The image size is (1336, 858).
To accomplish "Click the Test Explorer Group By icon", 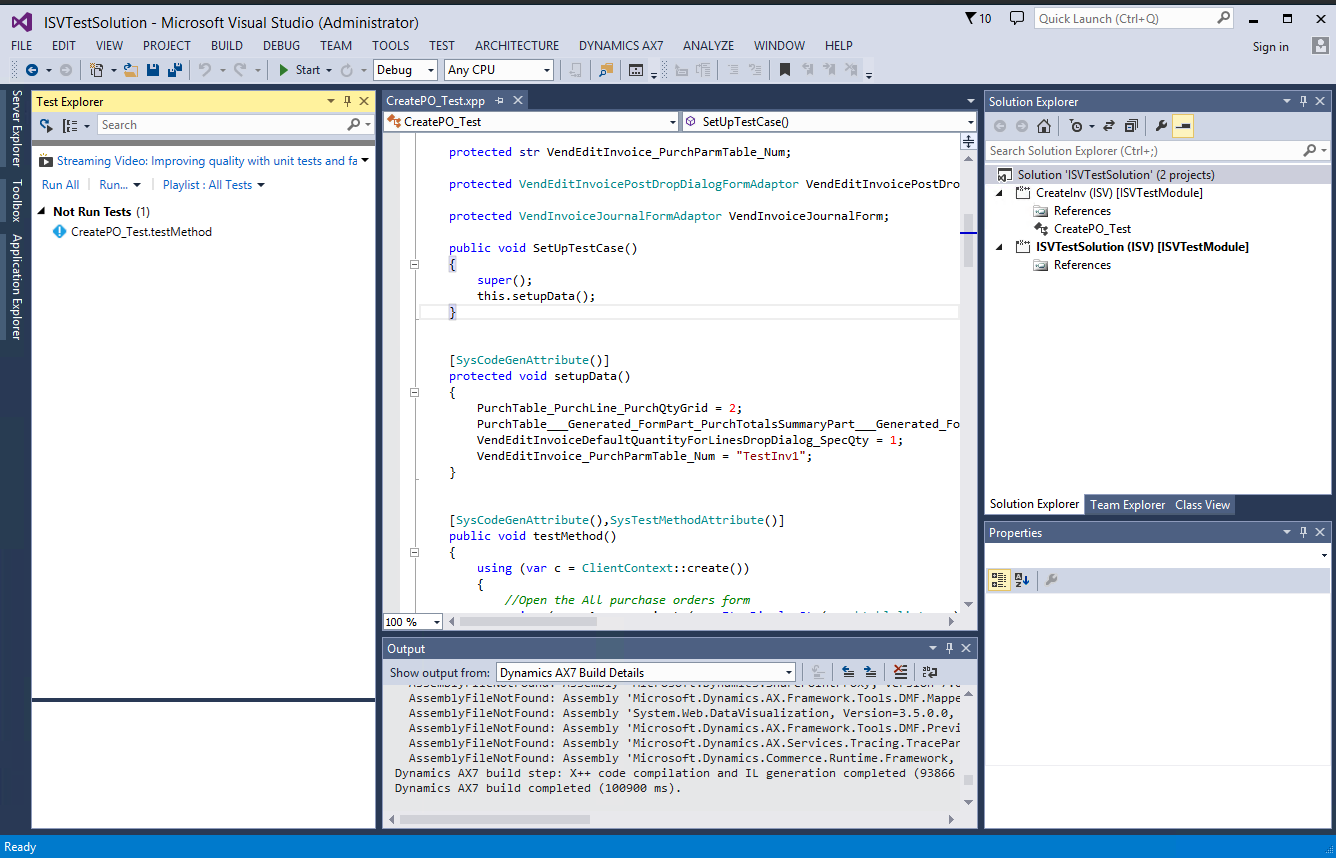I will point(70,125).
